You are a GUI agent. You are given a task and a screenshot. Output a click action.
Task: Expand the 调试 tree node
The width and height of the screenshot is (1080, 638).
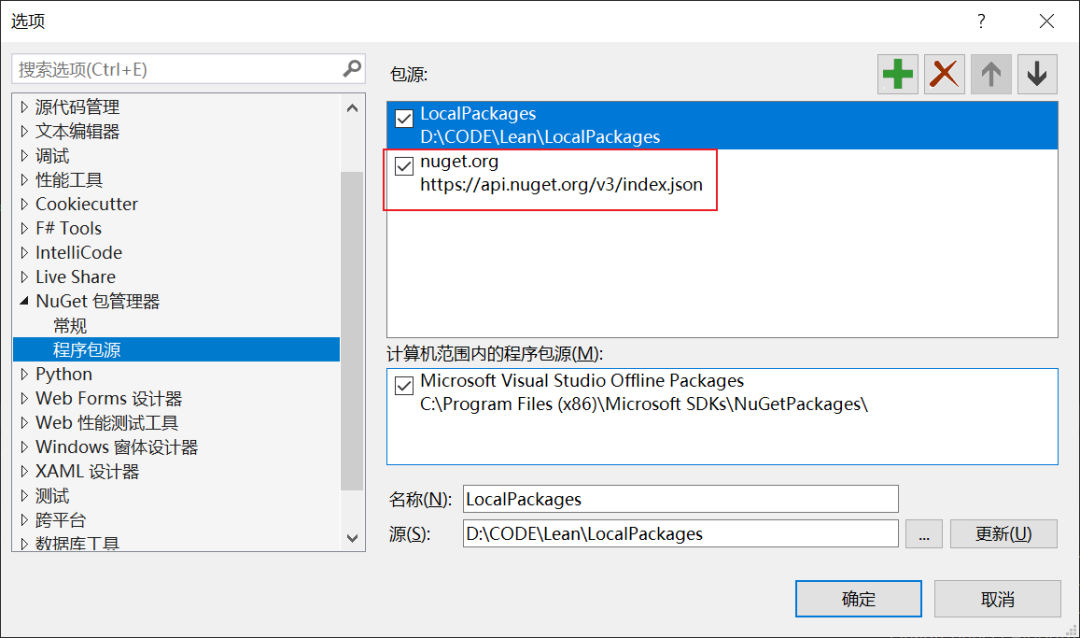pyautogui.click(x=24, y=156)
